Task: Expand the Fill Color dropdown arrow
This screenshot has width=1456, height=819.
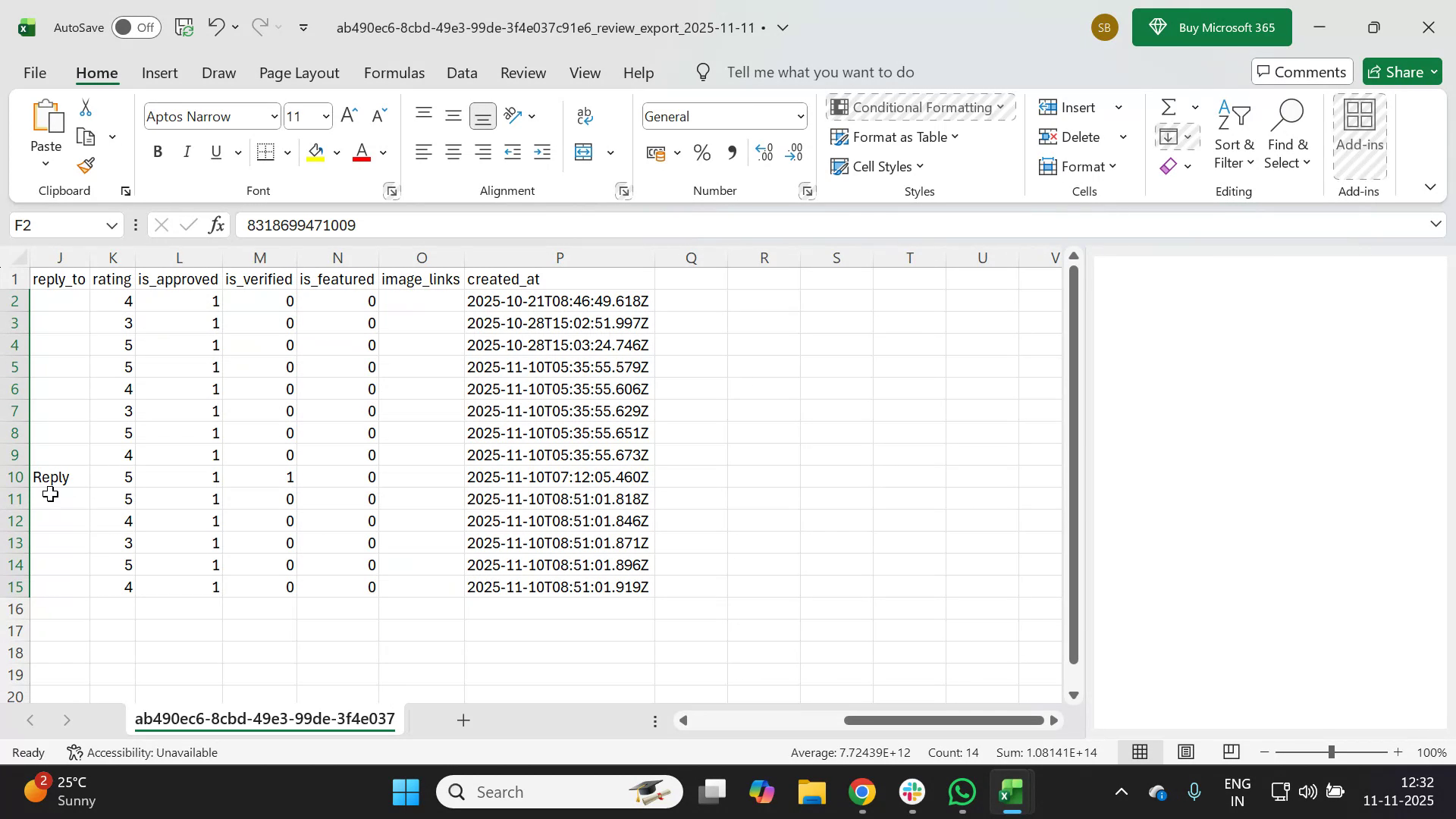Action: pyautogui.click(x=337, y=152)
